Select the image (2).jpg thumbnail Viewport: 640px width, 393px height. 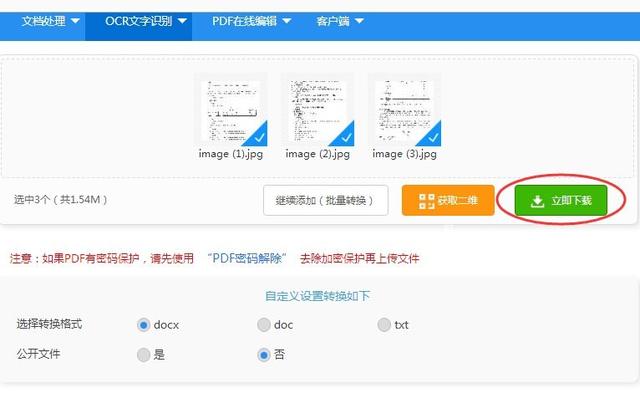pos(318,110)
